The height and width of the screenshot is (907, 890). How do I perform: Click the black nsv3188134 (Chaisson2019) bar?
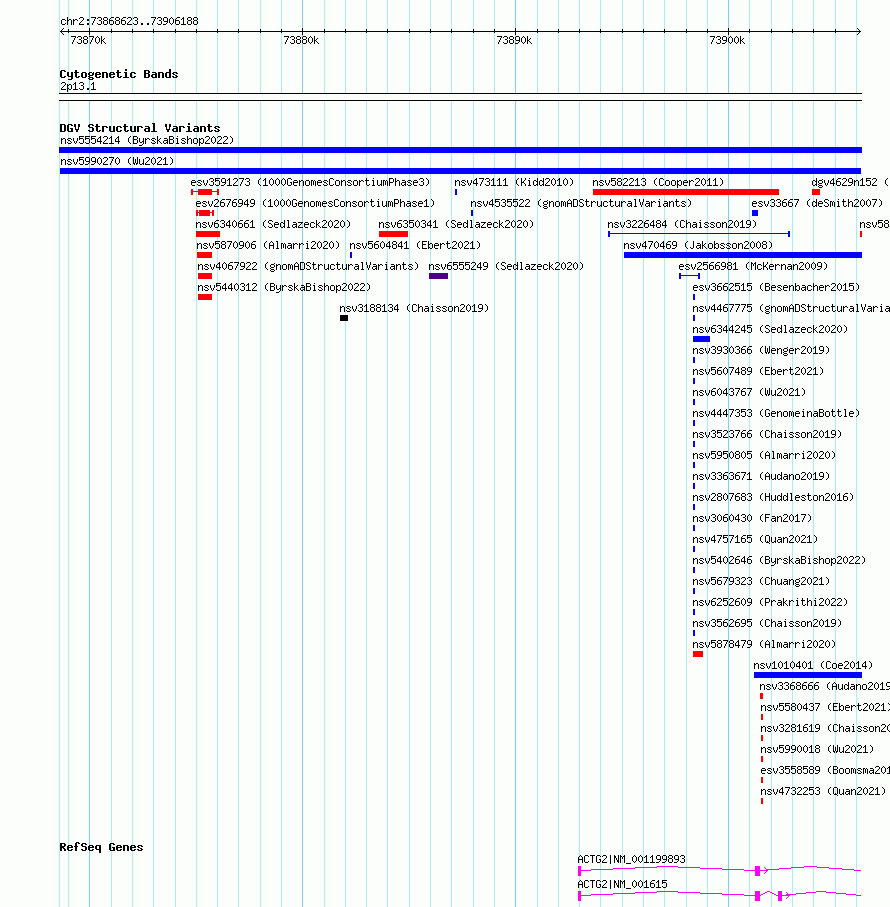point(344,318)
